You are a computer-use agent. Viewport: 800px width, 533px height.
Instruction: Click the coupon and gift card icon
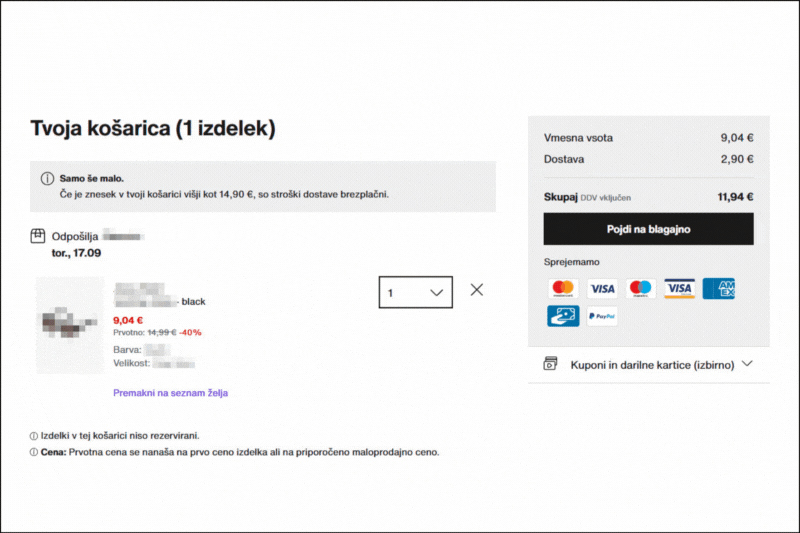pyautogui.click(x=550, y=365)
